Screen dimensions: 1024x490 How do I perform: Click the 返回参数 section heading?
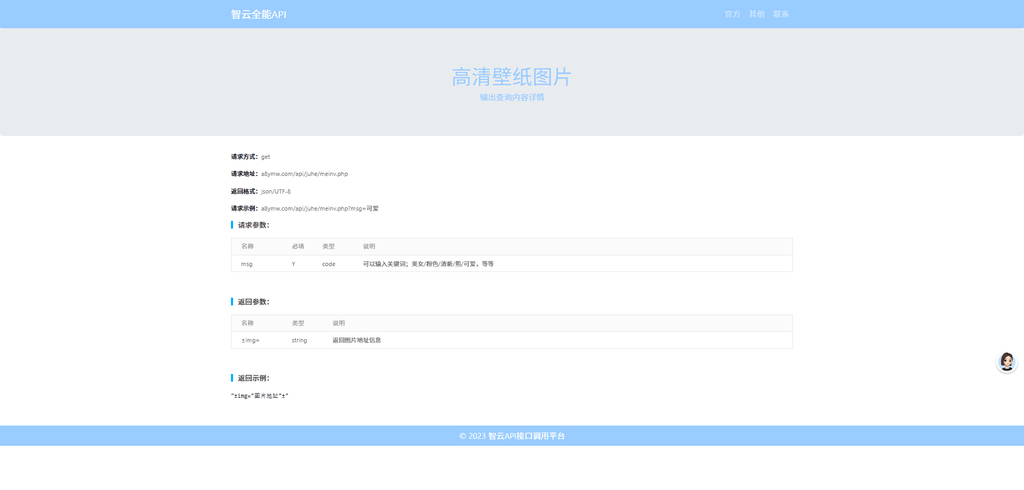click(253, 302)
